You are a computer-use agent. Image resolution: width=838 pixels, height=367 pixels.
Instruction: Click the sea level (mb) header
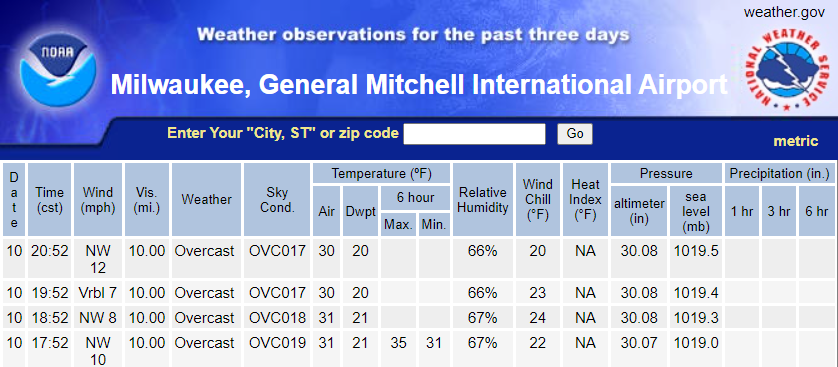[696, 211]
